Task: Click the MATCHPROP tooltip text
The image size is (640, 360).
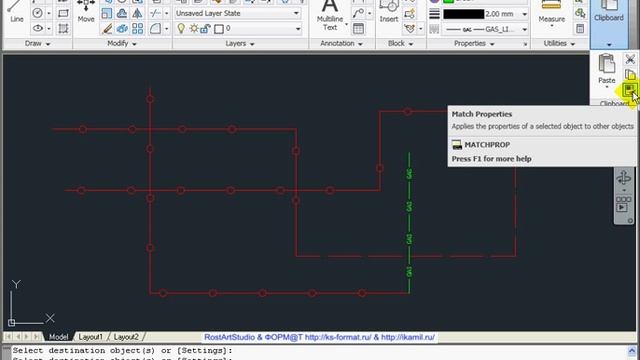Action: [x=487, y=145]
